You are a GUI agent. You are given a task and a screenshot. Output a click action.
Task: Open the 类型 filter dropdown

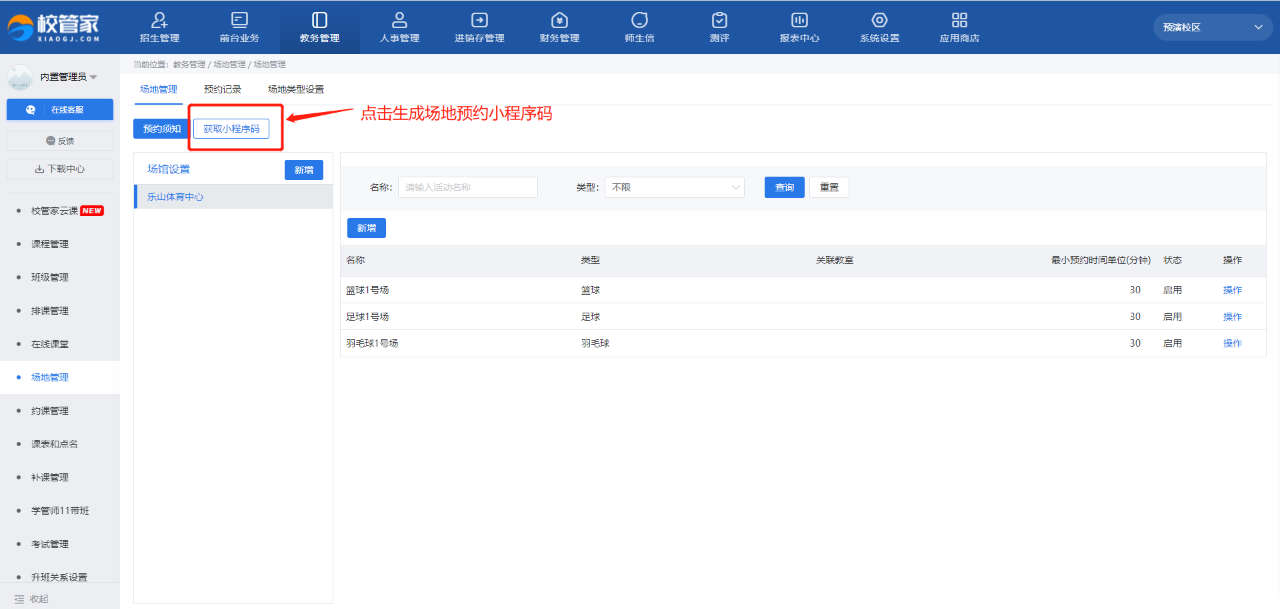pos(674,187)
